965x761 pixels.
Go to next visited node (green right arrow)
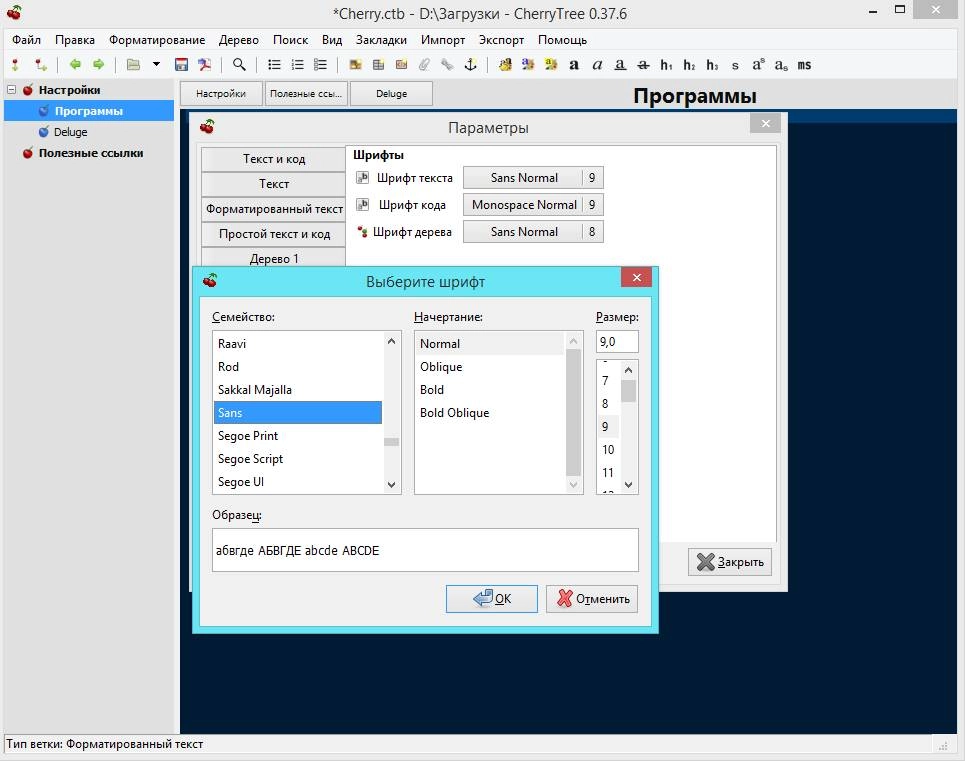[x=98, y=65]
